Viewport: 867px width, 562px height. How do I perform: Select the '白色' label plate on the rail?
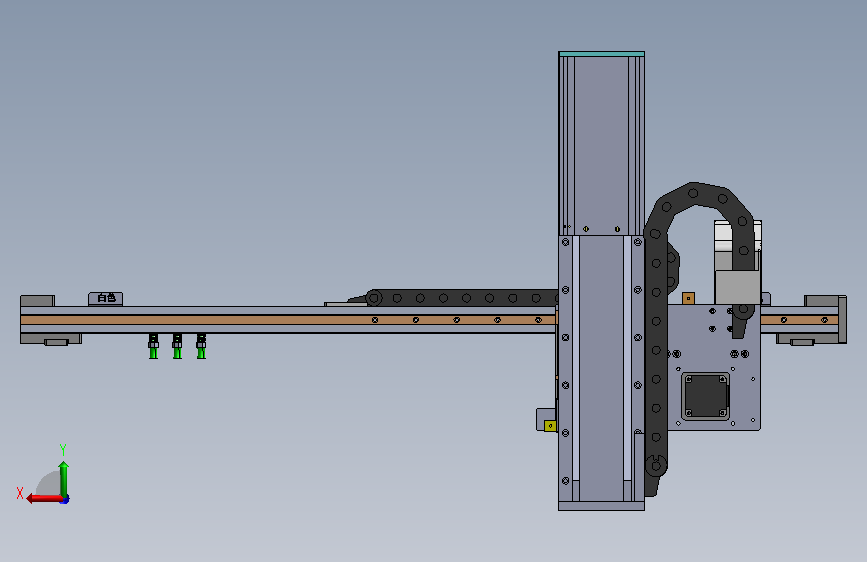[x=106, y=299]
